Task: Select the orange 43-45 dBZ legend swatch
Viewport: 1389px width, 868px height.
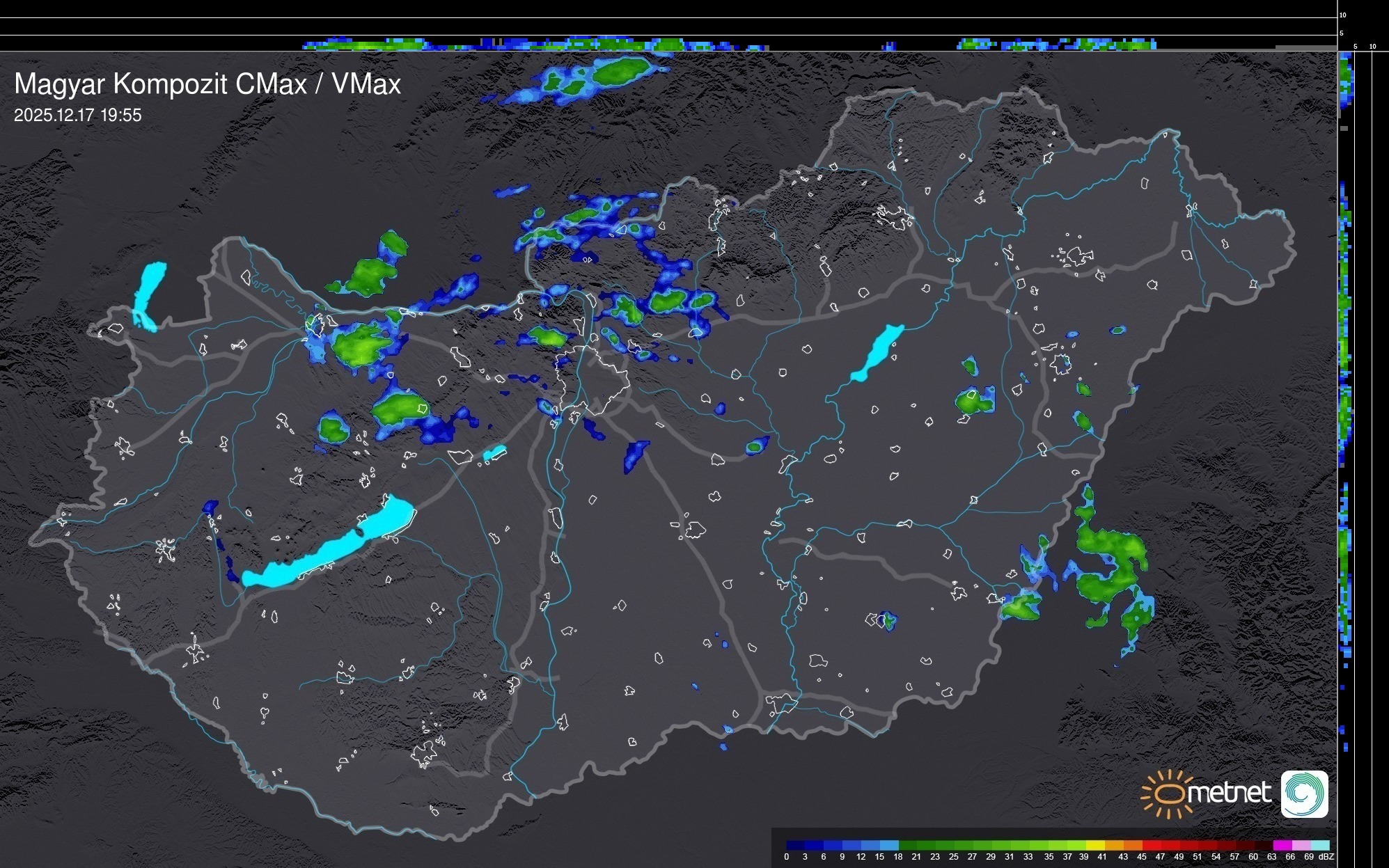Action: point(1133,846)
